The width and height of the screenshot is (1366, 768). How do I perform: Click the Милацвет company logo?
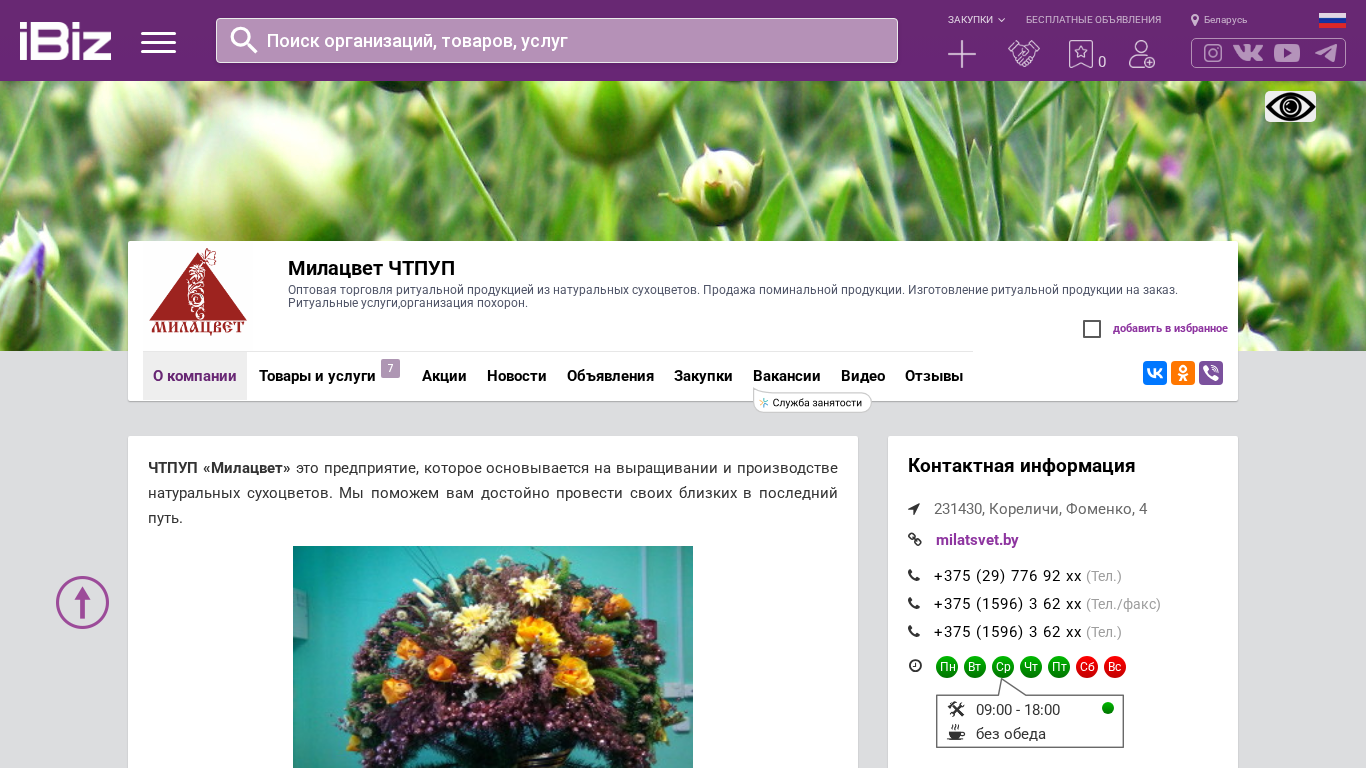[x=198, y=292]
